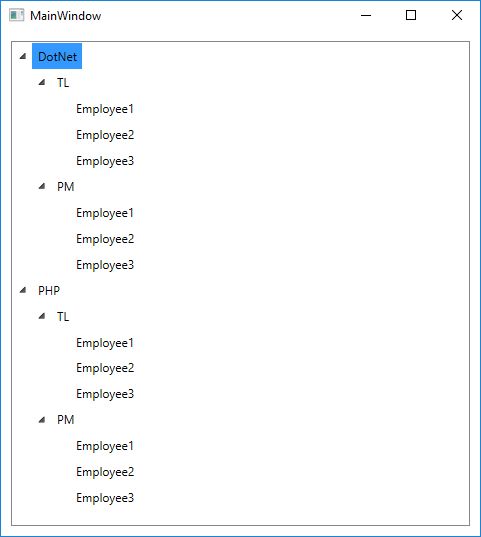Image resolution: width=481 pixels, height=537 pixels.
Task: Select Employee2 under DotNet PM
Action: pos(105,239)
